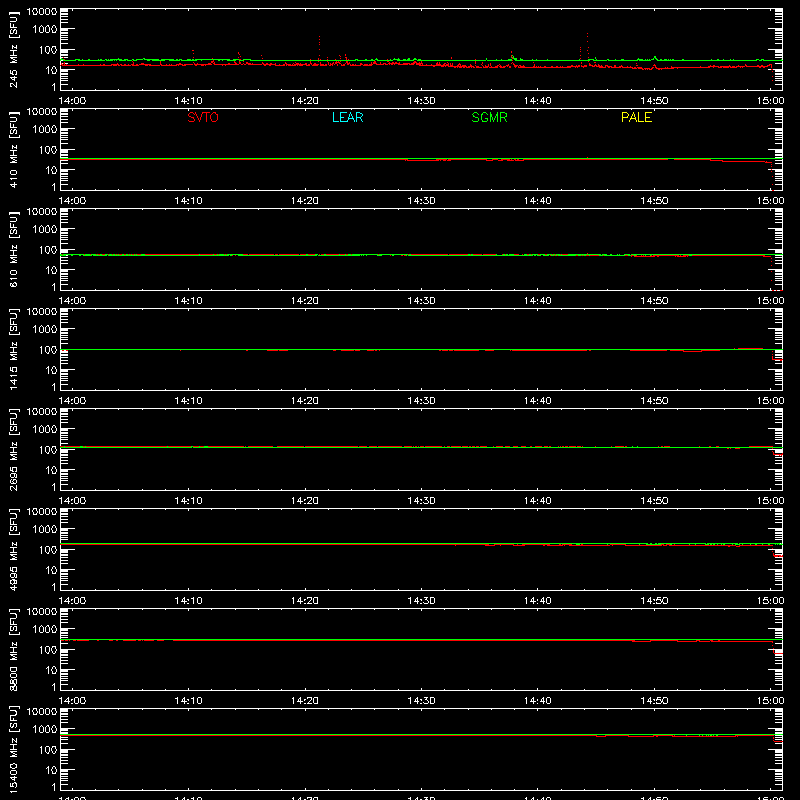
Task: Click the green SGMR station label
Action: (x=489, y=117)
